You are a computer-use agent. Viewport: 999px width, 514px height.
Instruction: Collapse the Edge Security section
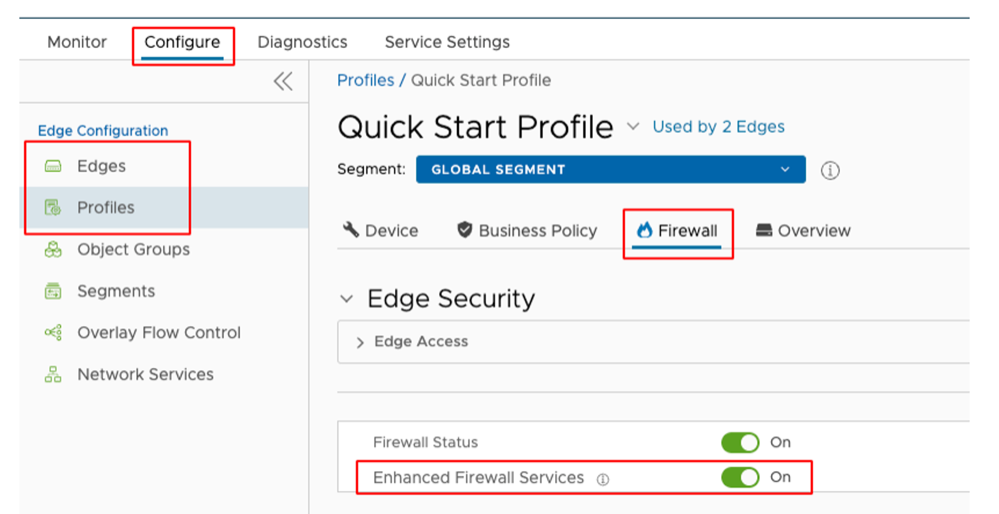pos(347,299)
